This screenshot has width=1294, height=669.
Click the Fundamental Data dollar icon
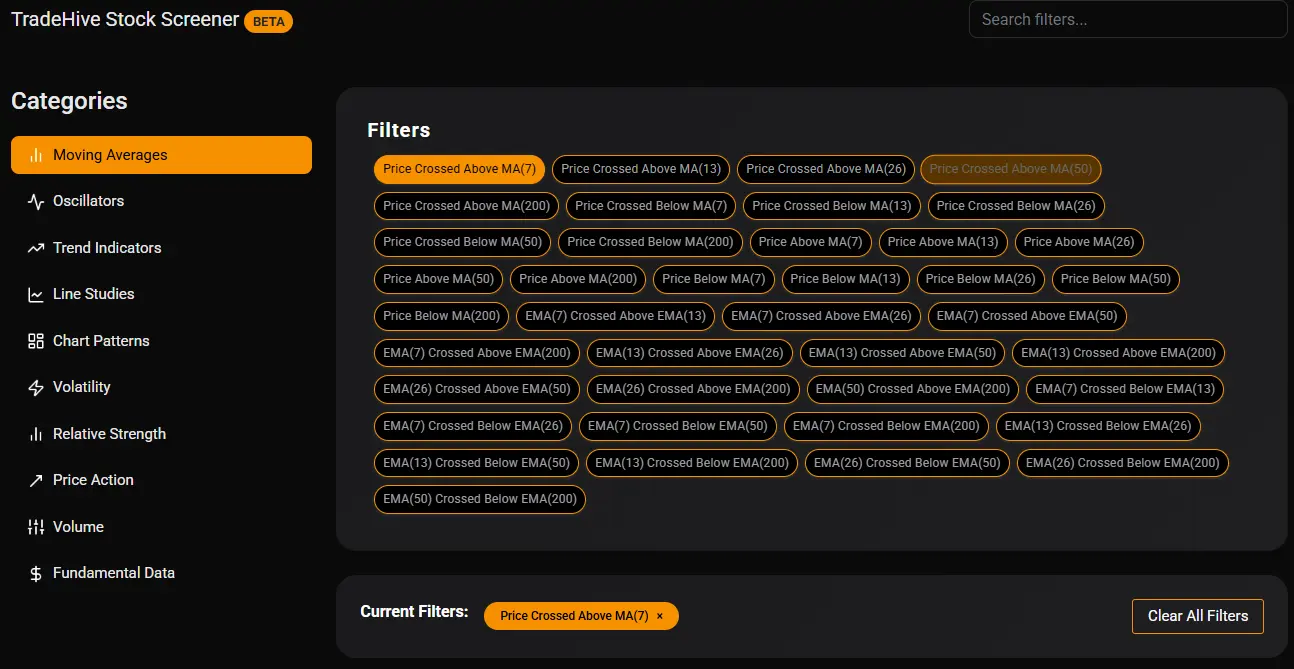[x=36, y=573]
